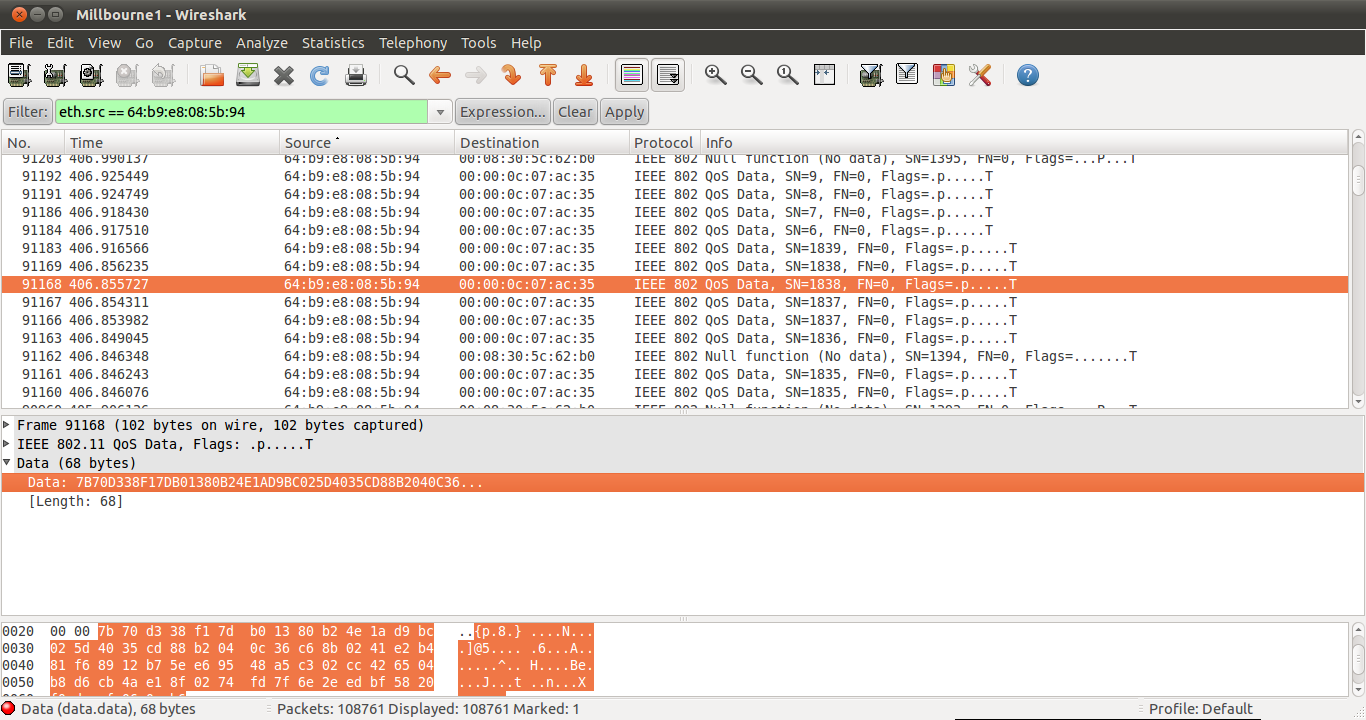Start a new live capture
Viewport: 1366px width, 720px height.
[x=91, y=75]
